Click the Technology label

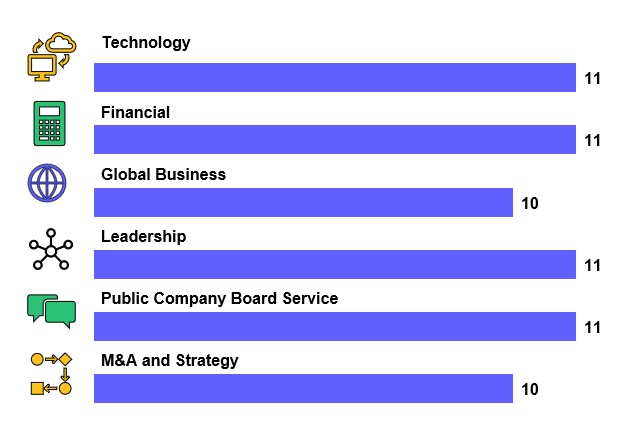(x=146, y=43)
